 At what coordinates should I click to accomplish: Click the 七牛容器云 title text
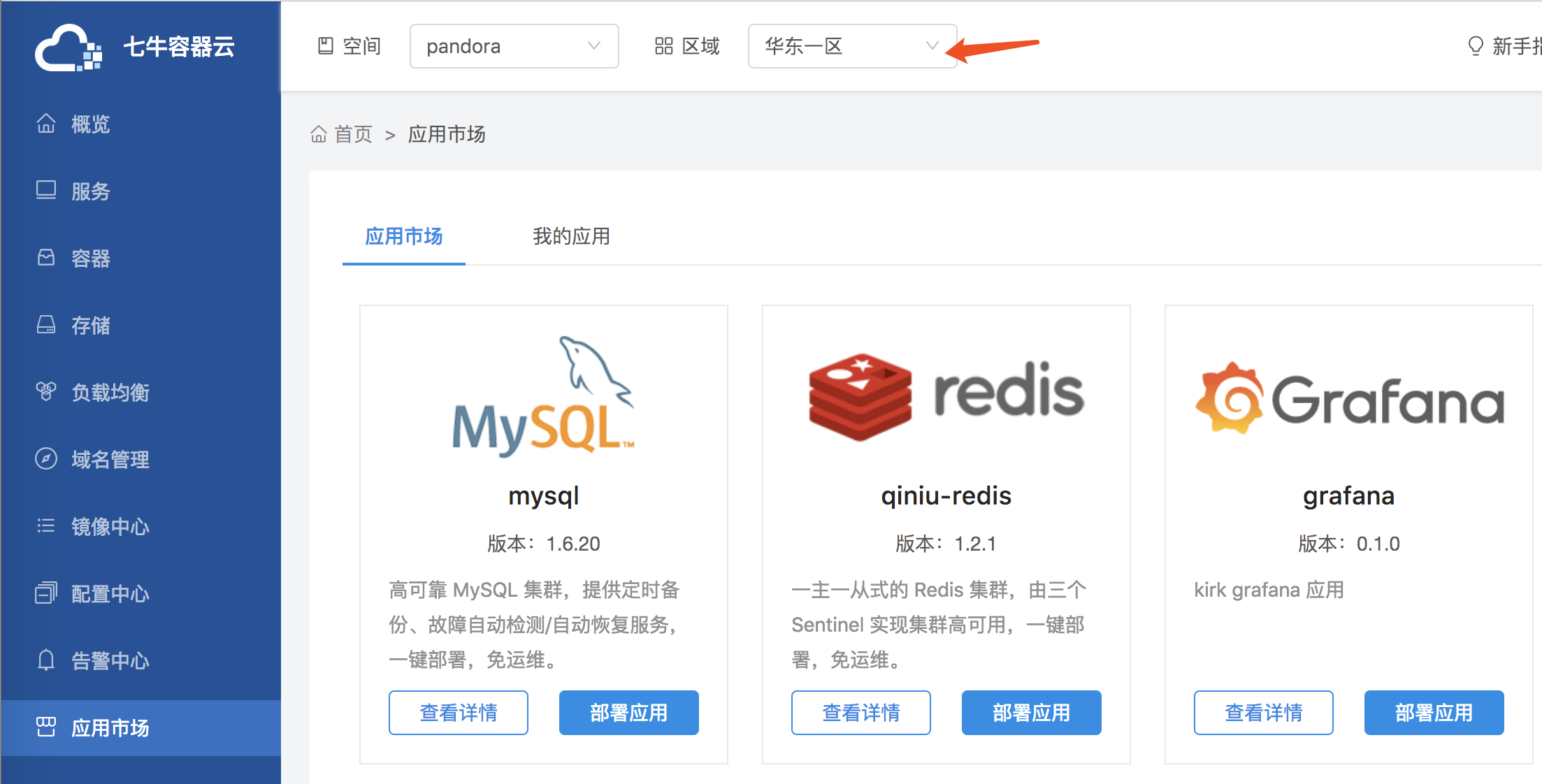click(x=179, y=47)
